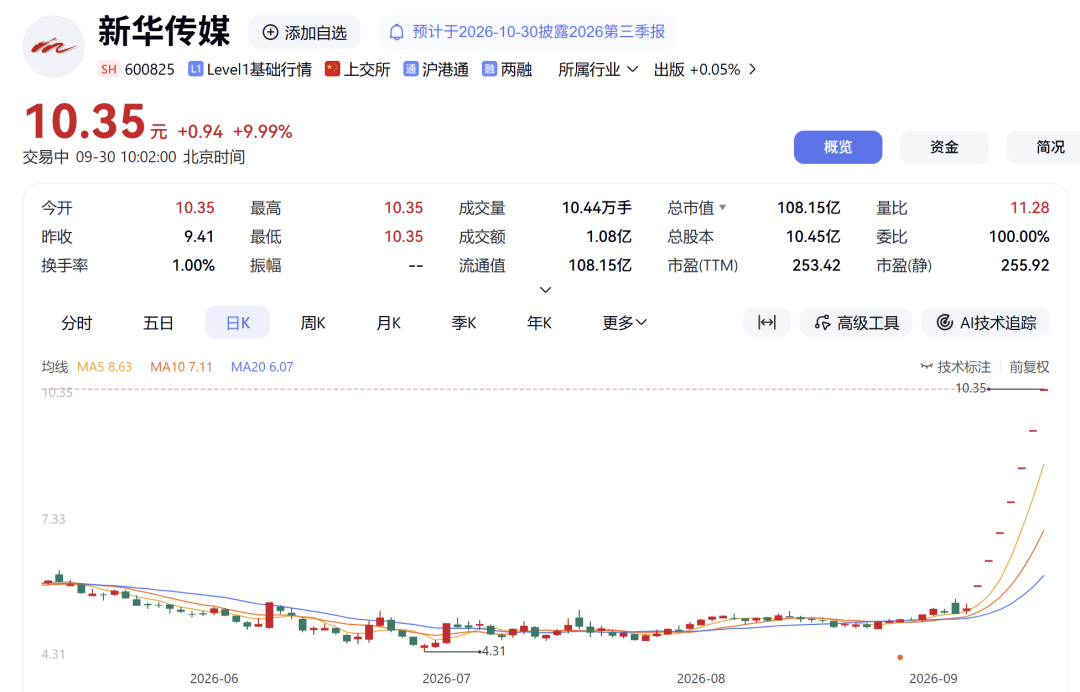The height and width of the screenshot is (692, 1080).
Task: Select the 季K chart tab
Action: 464,323
